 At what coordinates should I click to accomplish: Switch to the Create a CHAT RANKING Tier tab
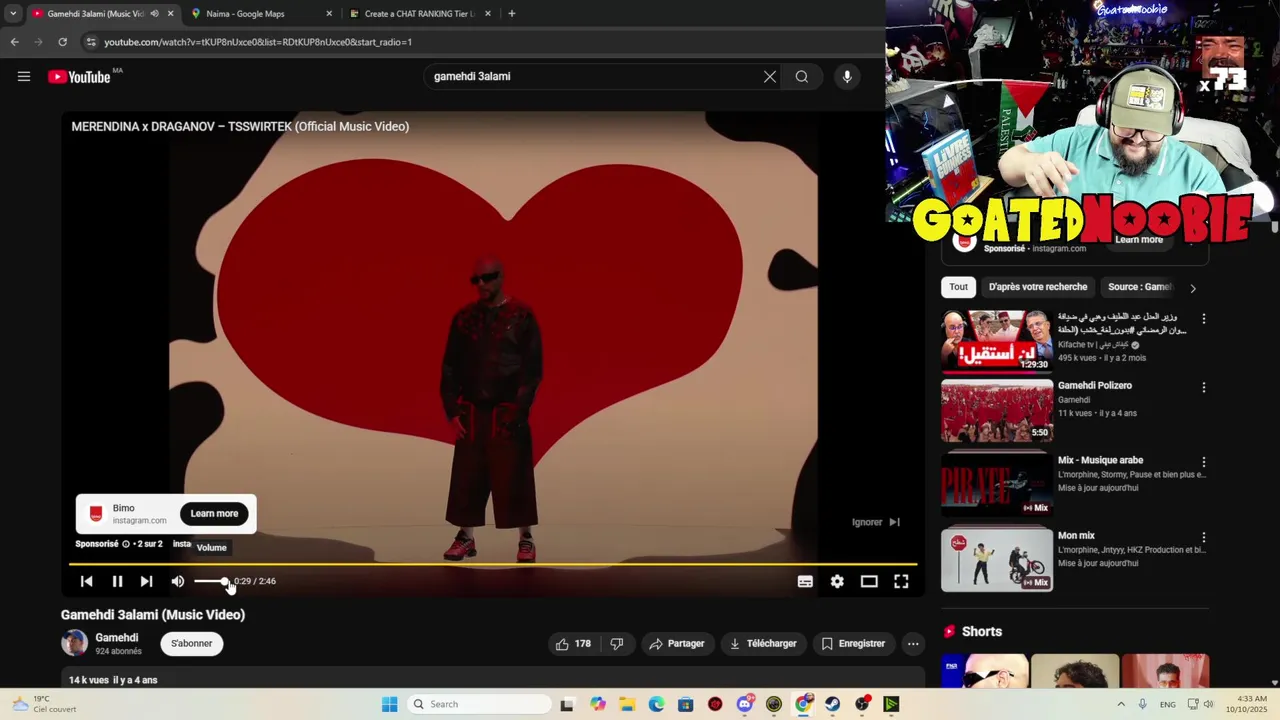(x=419, y=14)
